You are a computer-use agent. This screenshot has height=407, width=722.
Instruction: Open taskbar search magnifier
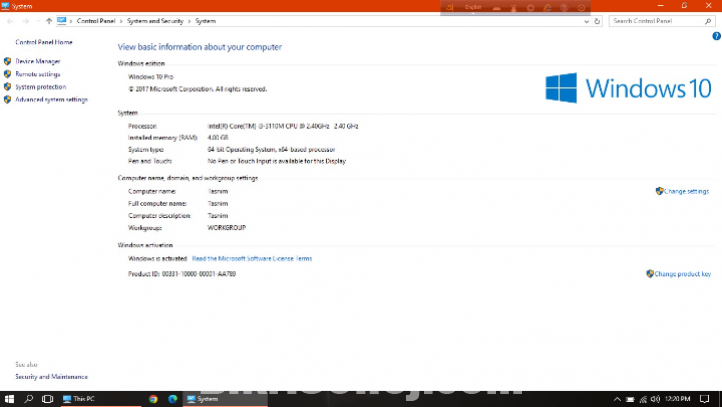click(29, 399)
